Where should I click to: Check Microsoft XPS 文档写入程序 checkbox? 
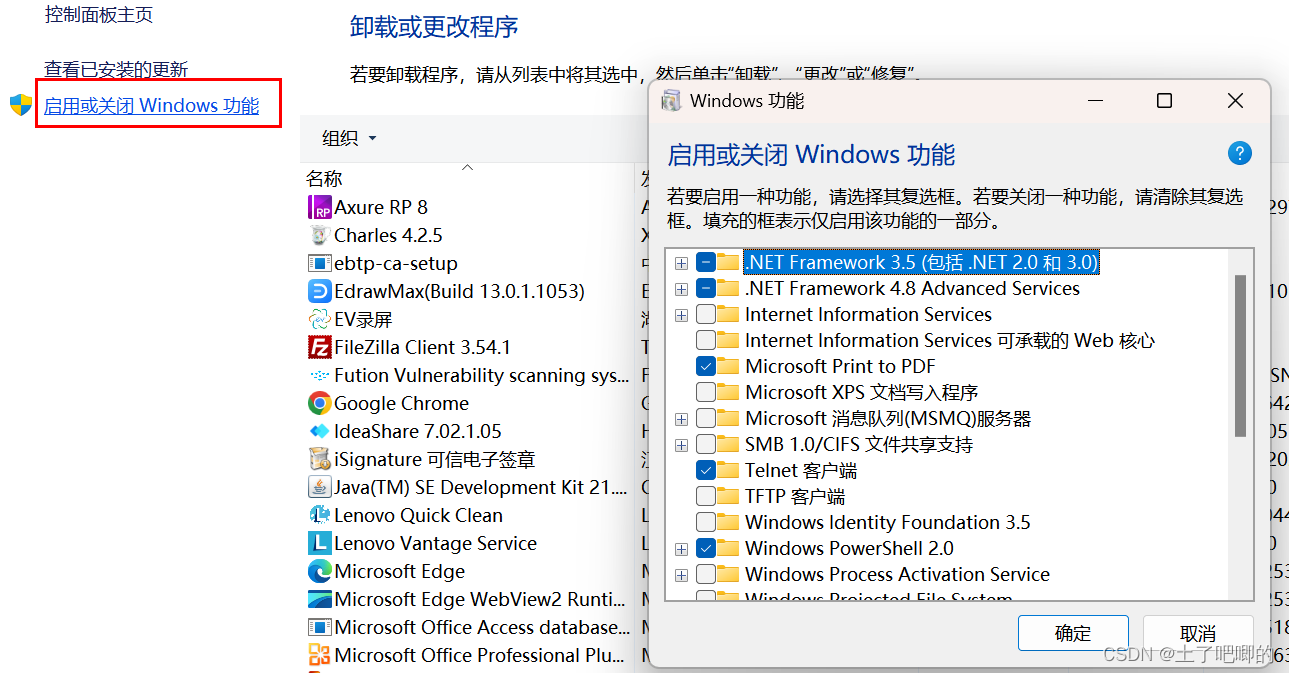point(705,392)
